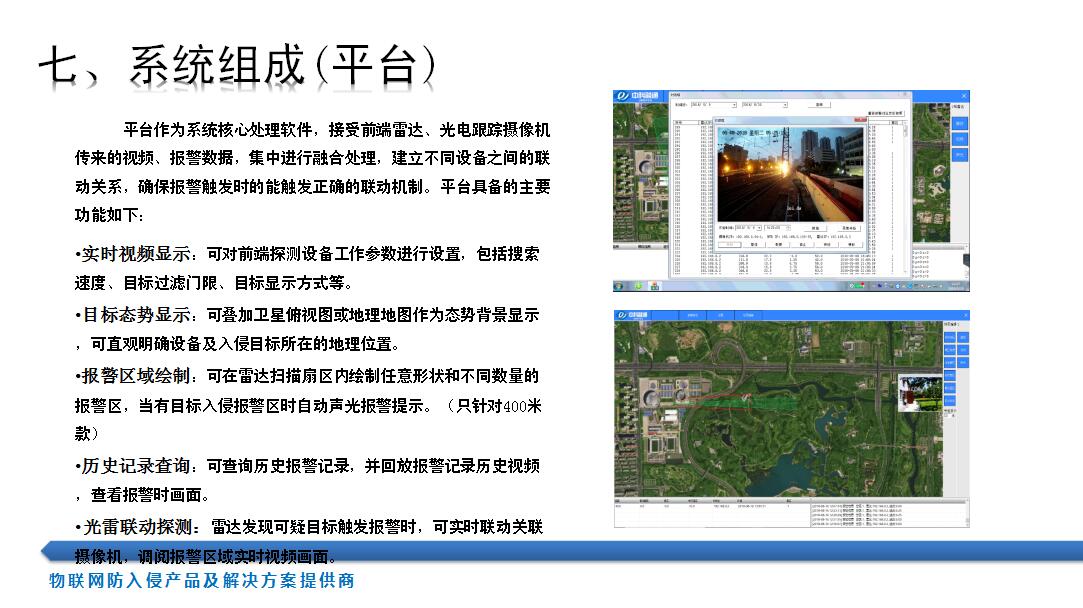Click the top log entry in the lower screenshot's alarm log
1083x608 pixels.
coord(856,506)
